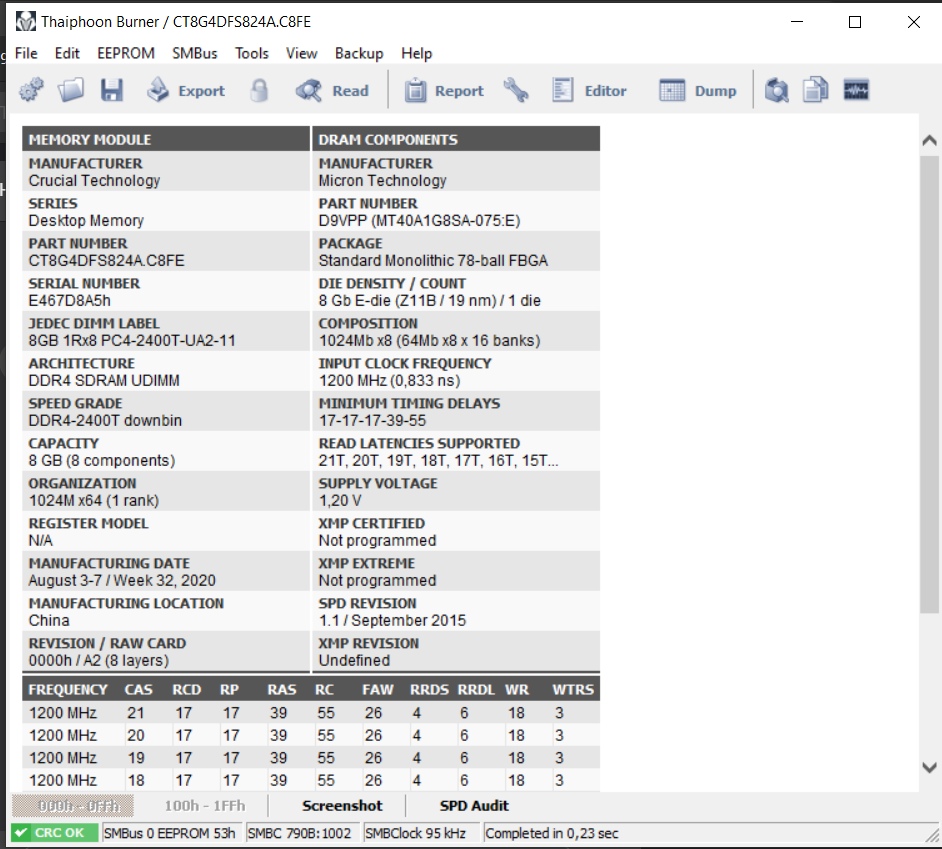942x849 pixels.
Task: Click CAS value 18 in timing table
Action: [136, 781]
